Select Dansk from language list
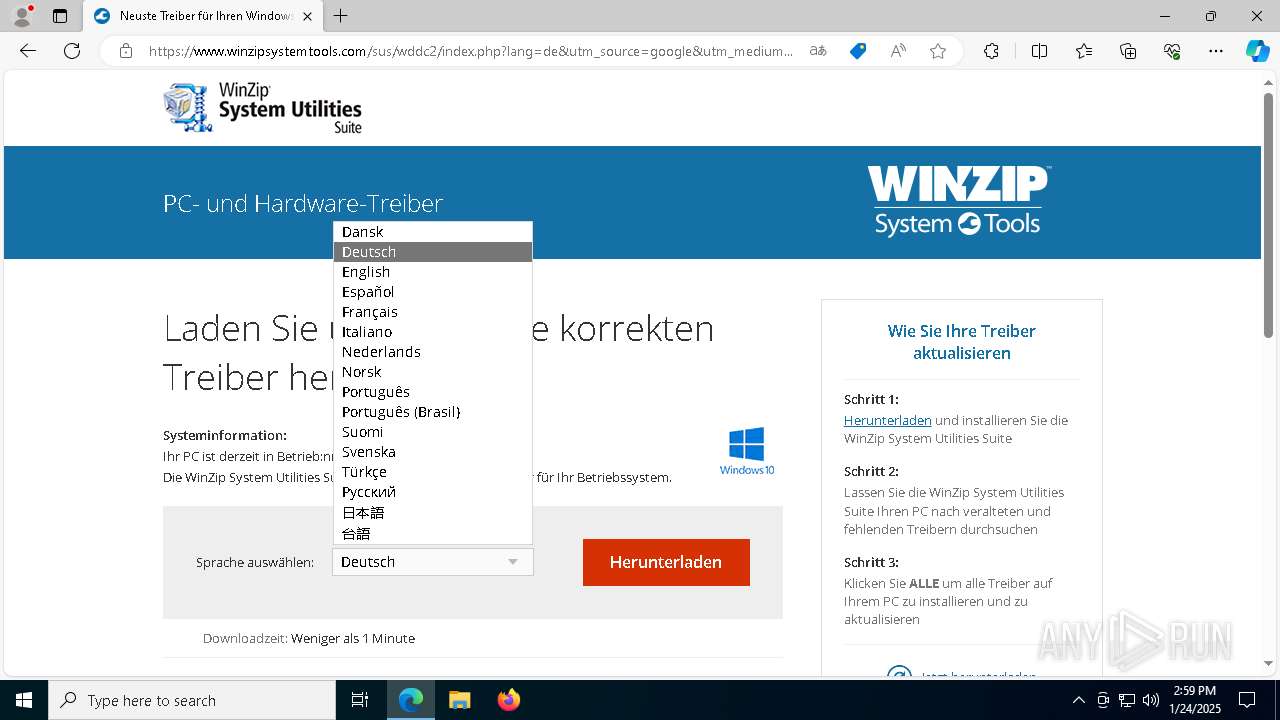This screenshot has width=1280, height=720. [x=432, y=232]
